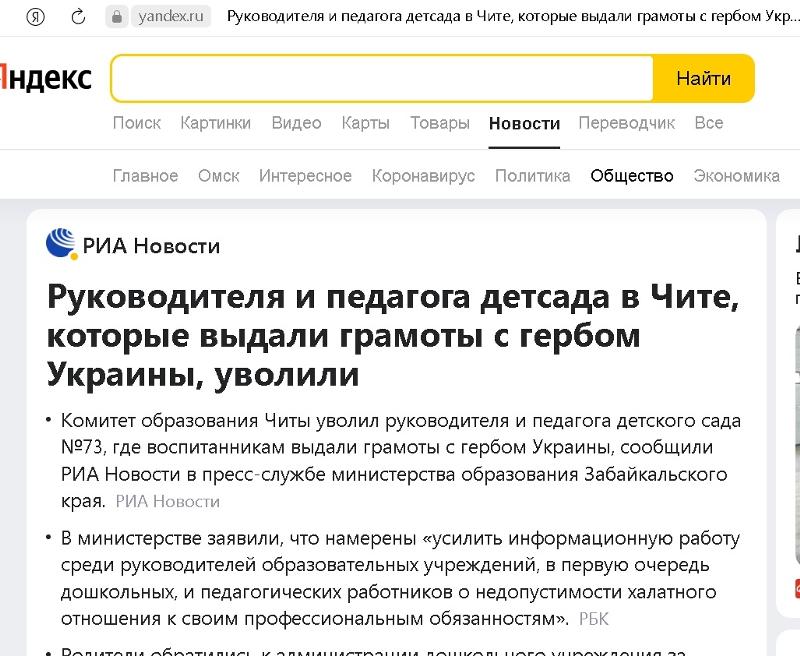Show all services via Все
Screen dimensions: 800x656
click(x=709, y=123)
